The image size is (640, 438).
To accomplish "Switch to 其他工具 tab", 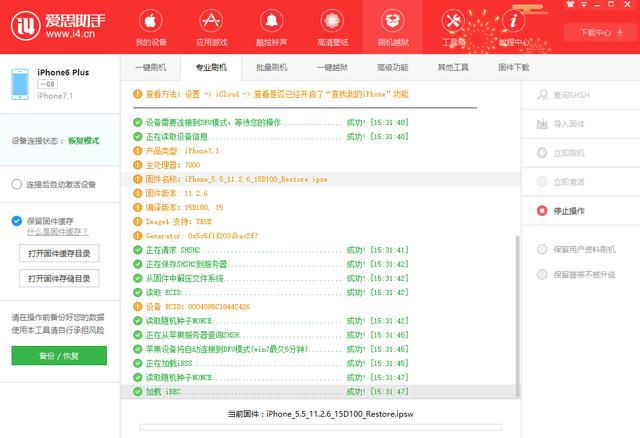I will [453, 68].
